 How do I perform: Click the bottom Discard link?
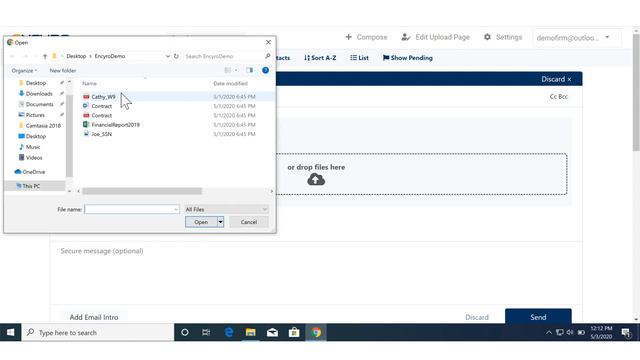click(477, 317)
